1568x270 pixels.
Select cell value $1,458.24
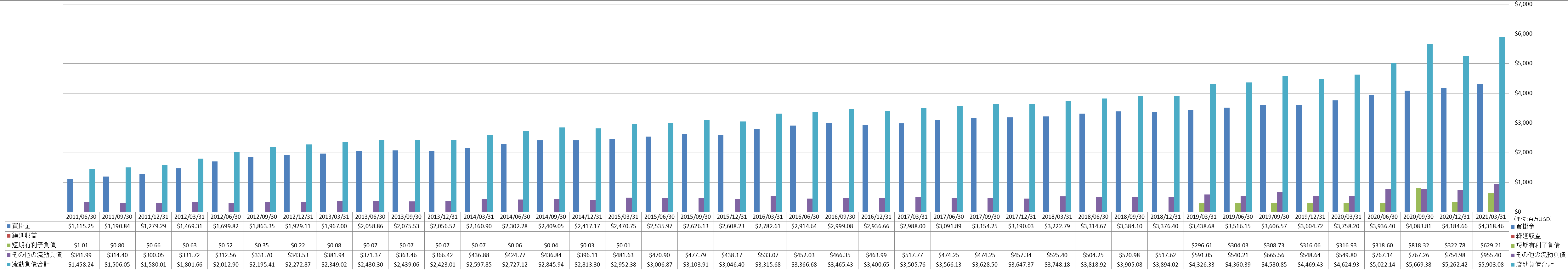(x=81, y=265)
